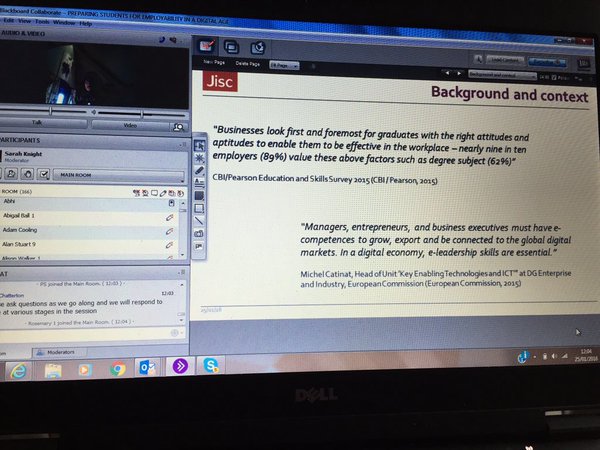Click the raise hand button
The image size is (600, 450).
pos(28,174)
